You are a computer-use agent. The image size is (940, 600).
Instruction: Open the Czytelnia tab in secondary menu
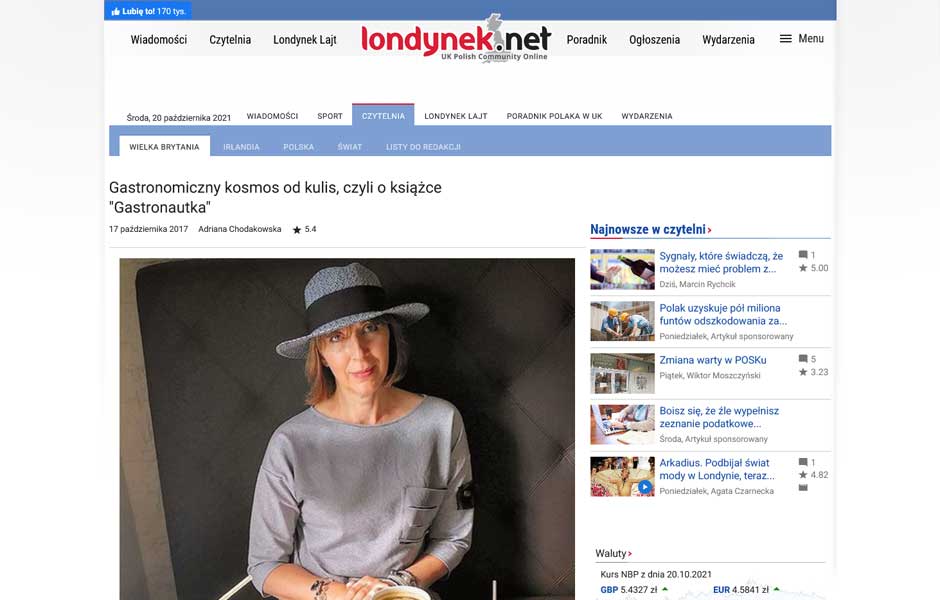(x=383, y=116)
